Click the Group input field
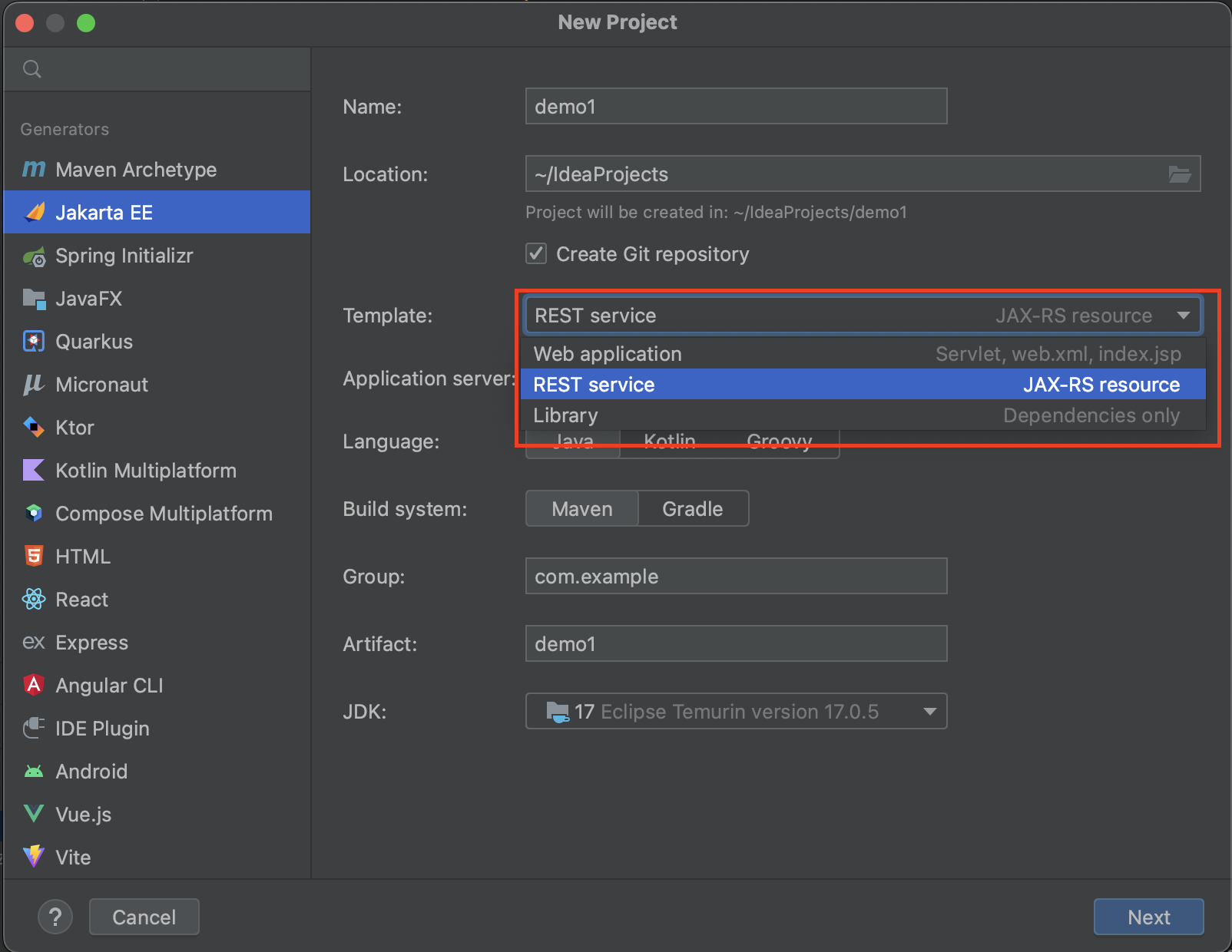1232x952 pixels. [x=736, y=576]
